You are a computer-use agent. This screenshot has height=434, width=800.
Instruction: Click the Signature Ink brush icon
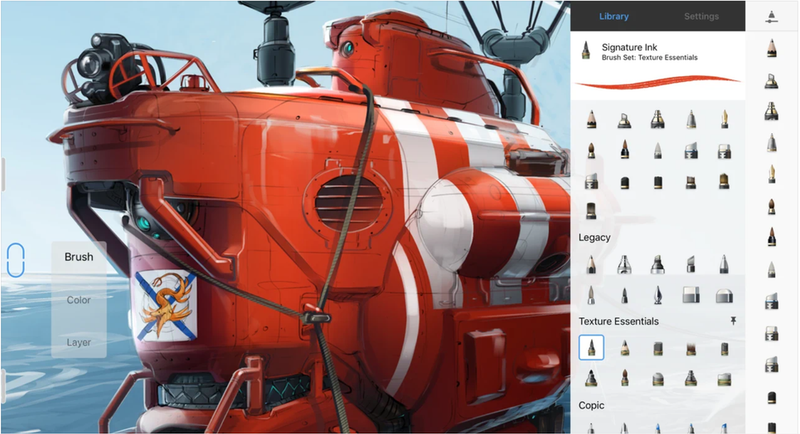(x=586, y=51)
